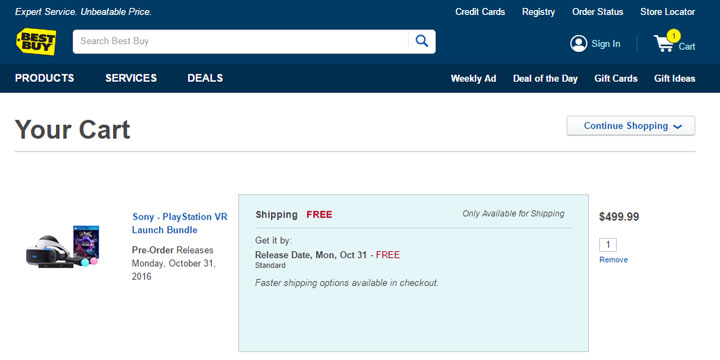Open Sony PlayStation VR Launch Bundle link
Viewport: 720px width, 360px height.
coord(180,223)
